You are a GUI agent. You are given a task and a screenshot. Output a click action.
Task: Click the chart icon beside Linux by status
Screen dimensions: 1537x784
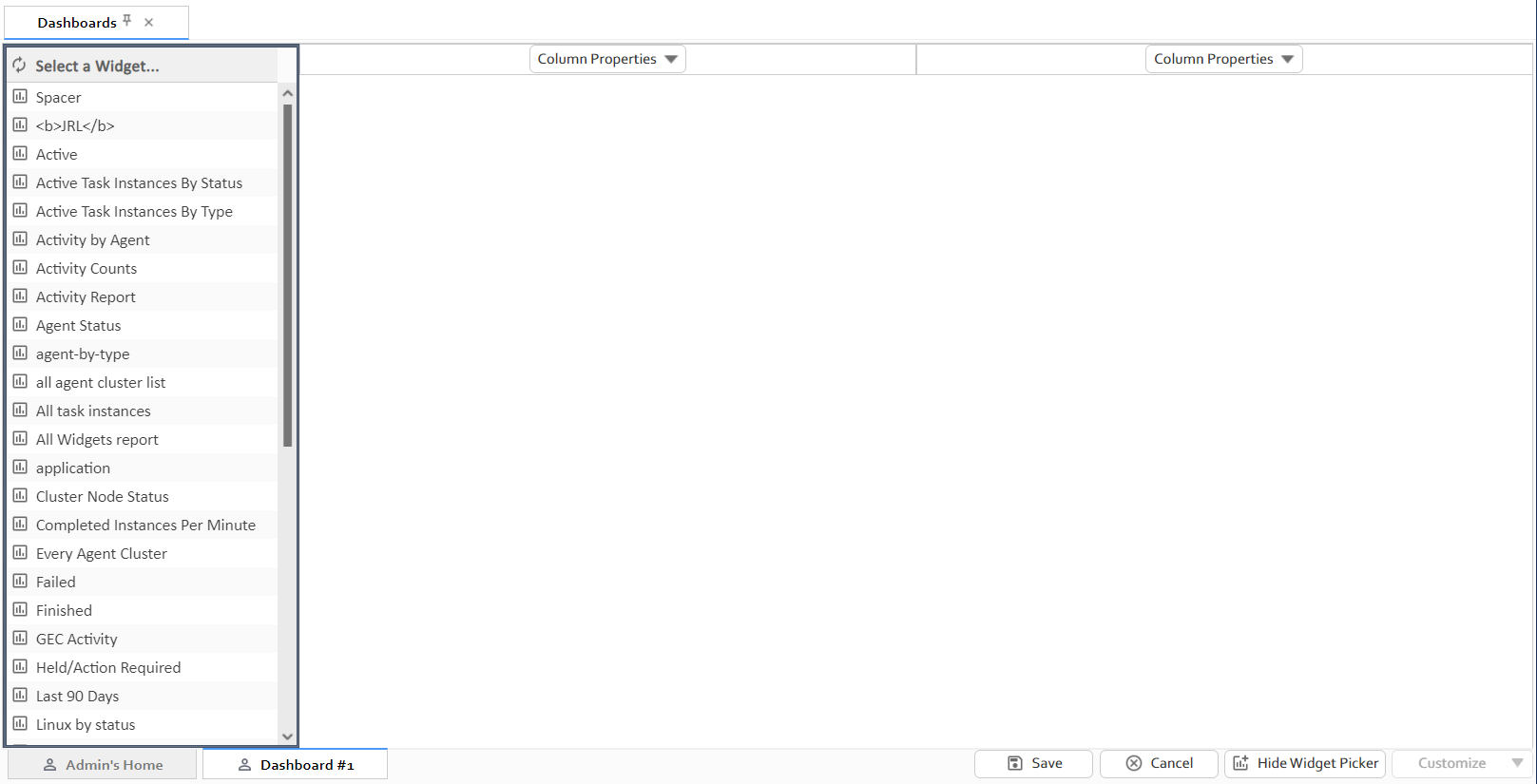pyautogui.click(x=20, y=724)
